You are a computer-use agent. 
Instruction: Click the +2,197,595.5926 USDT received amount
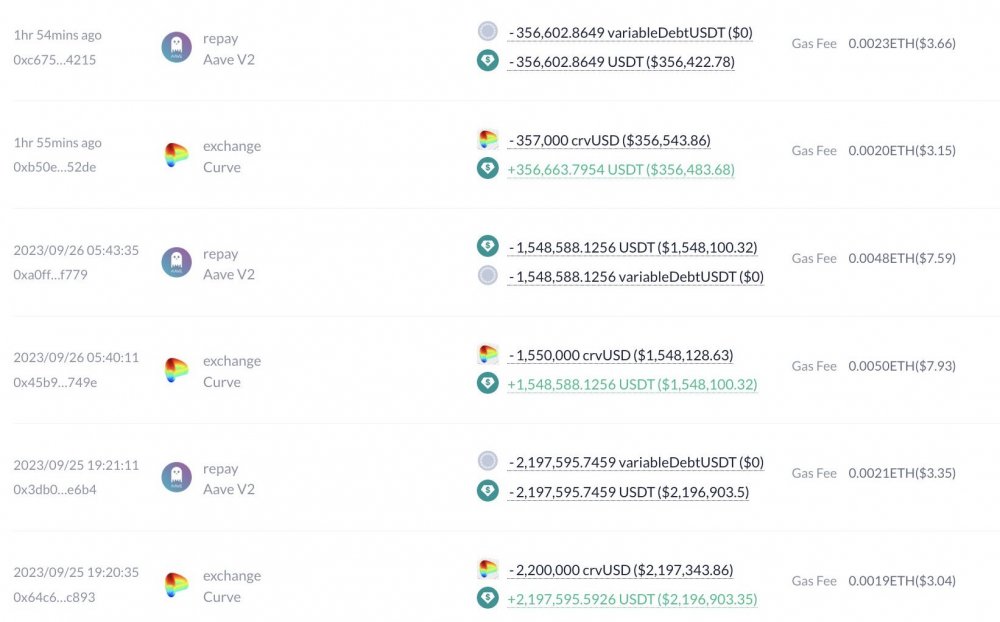click(x=632, y=600)
